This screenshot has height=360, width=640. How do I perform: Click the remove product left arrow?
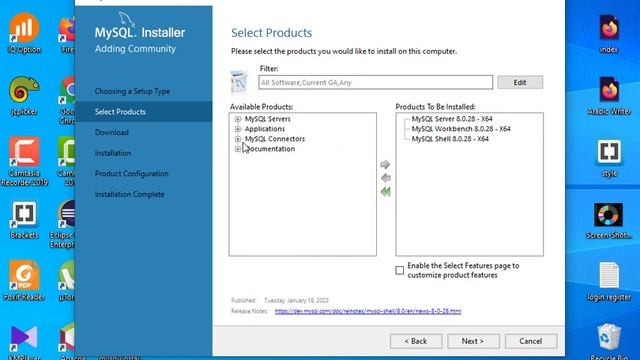click(x=385, y=178)
